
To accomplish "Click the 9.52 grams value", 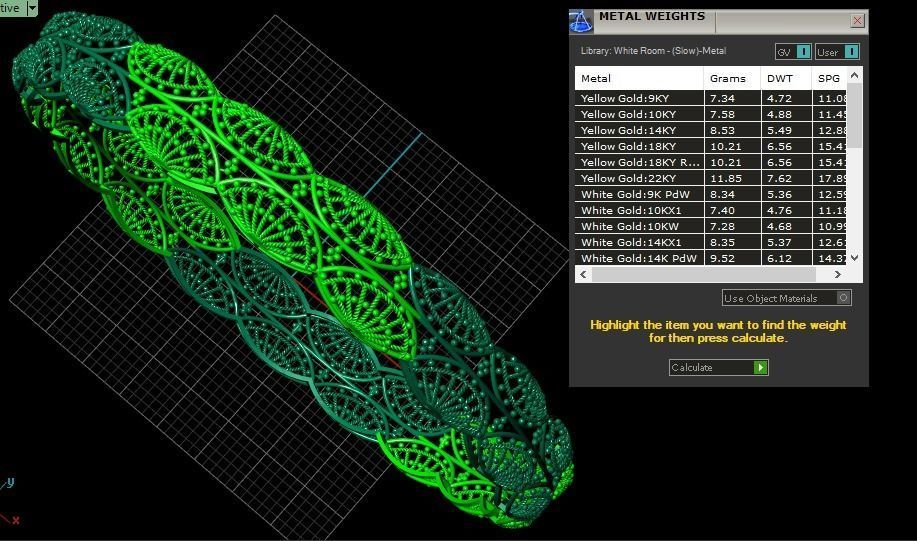I will [722, 258].
